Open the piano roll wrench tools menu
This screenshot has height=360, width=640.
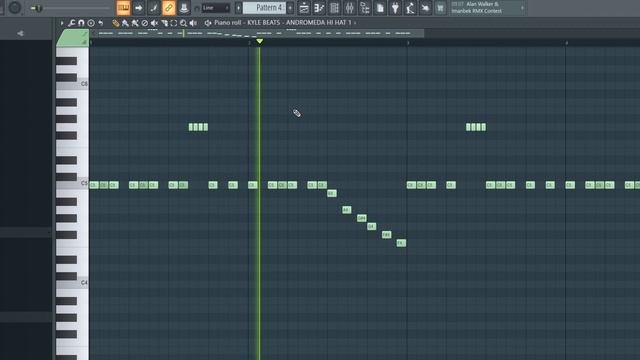click(x=72, y=23)
